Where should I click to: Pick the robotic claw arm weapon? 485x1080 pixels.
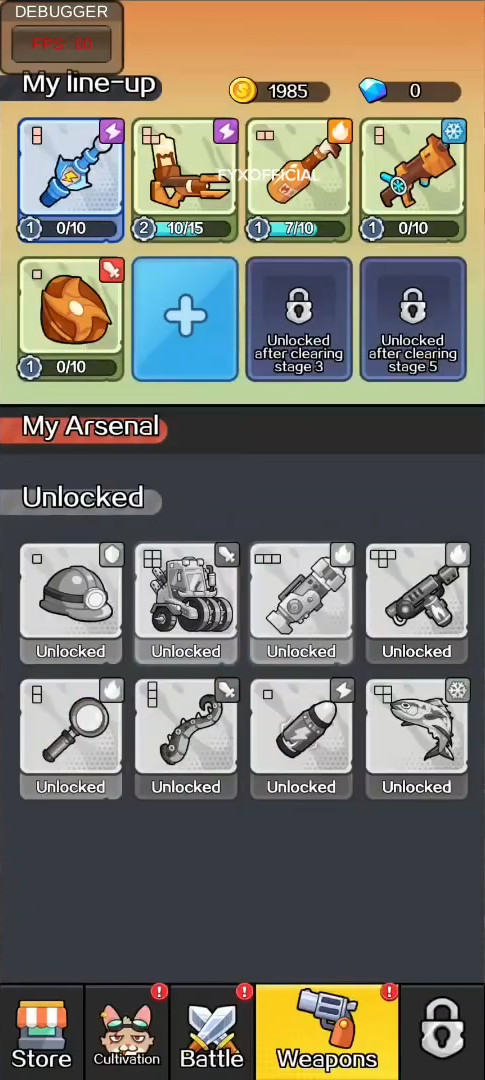185,180
